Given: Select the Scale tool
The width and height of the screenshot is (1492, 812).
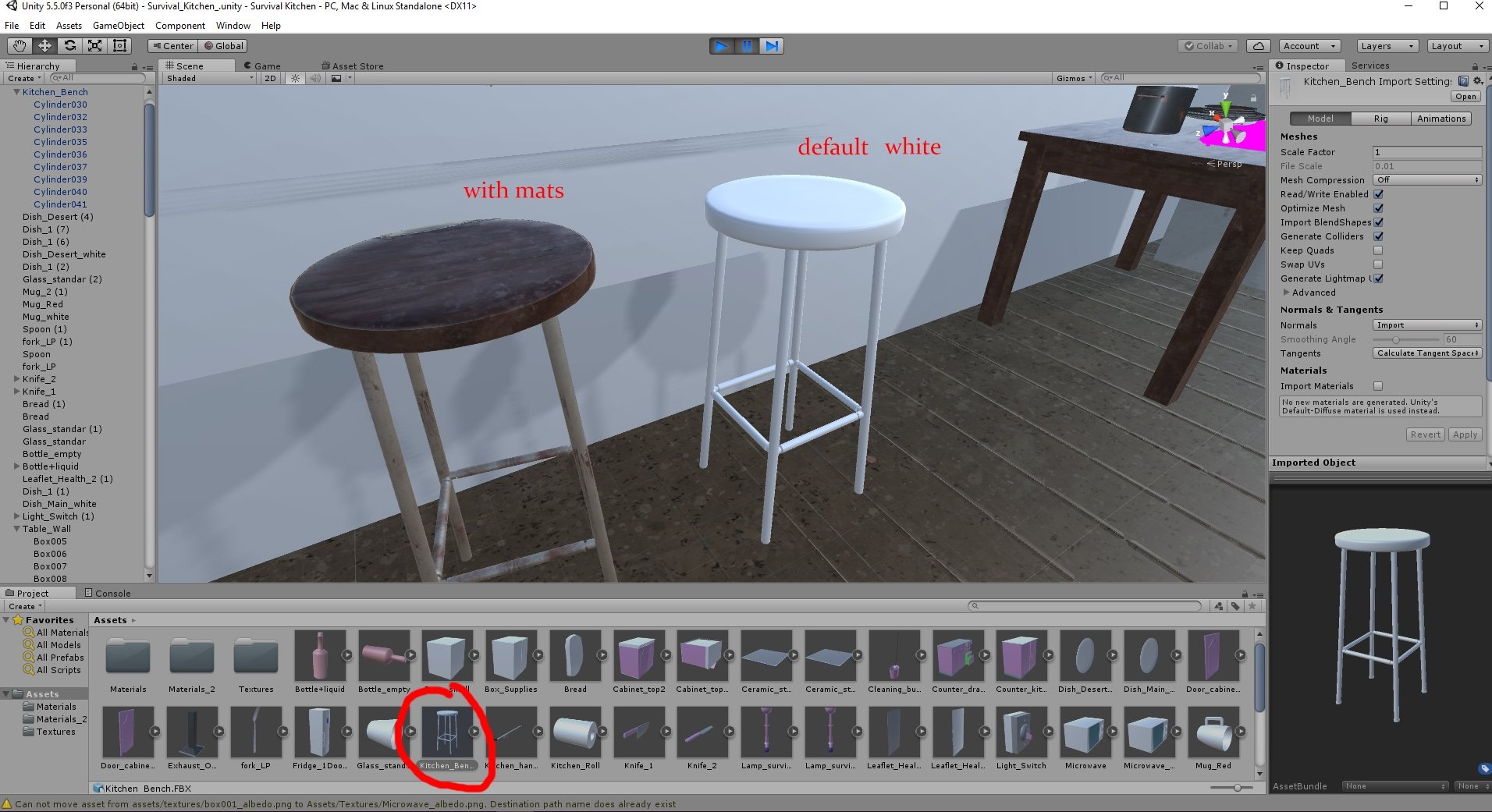Looking at the screenshot, I should pos(95,46).
